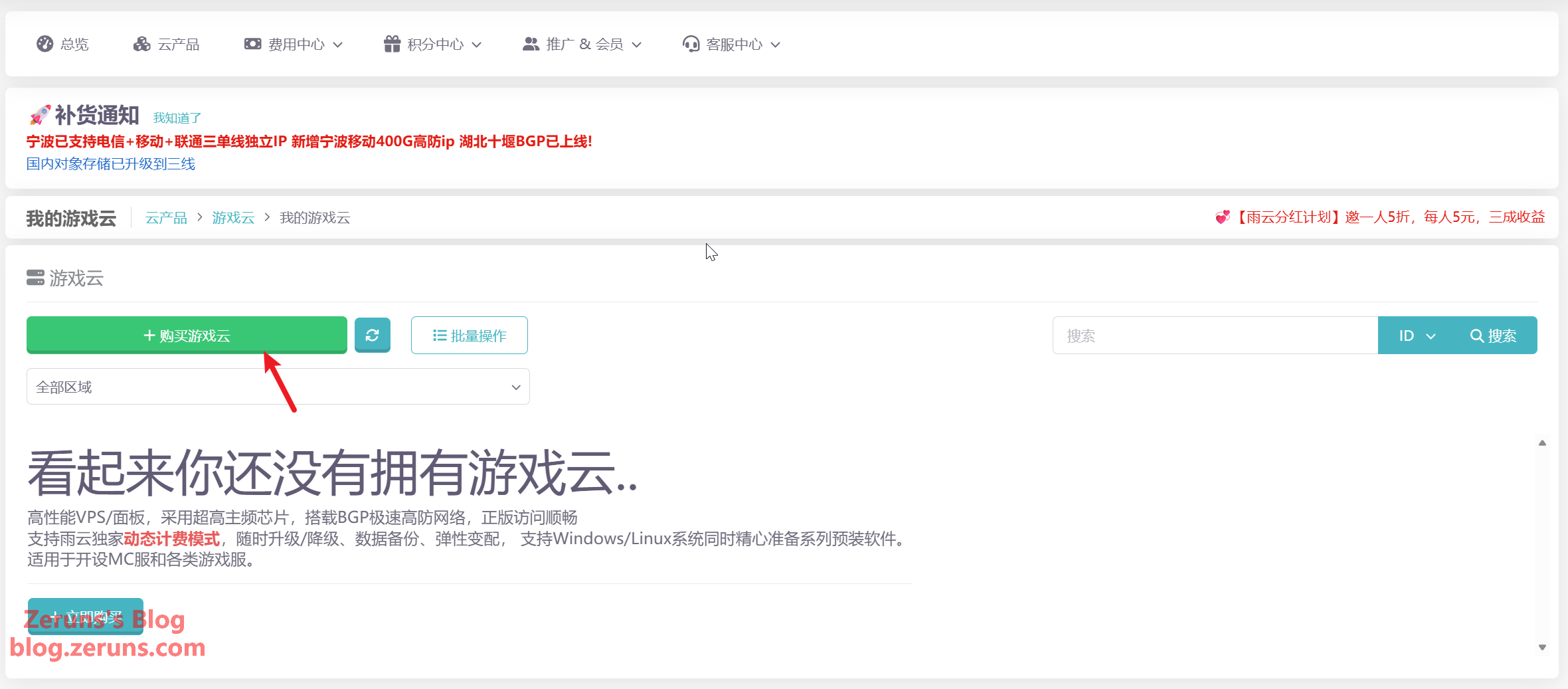Dismiss notice via 我知道了 link
The image size is (1568, 689).
(x=177, y=118)
